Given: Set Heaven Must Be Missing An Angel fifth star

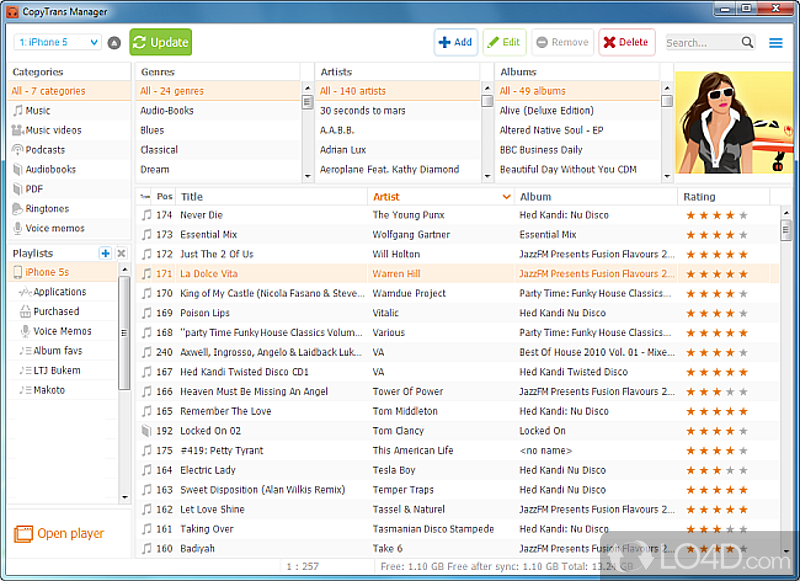Looking at the screenshot, I should click(743, 392).
